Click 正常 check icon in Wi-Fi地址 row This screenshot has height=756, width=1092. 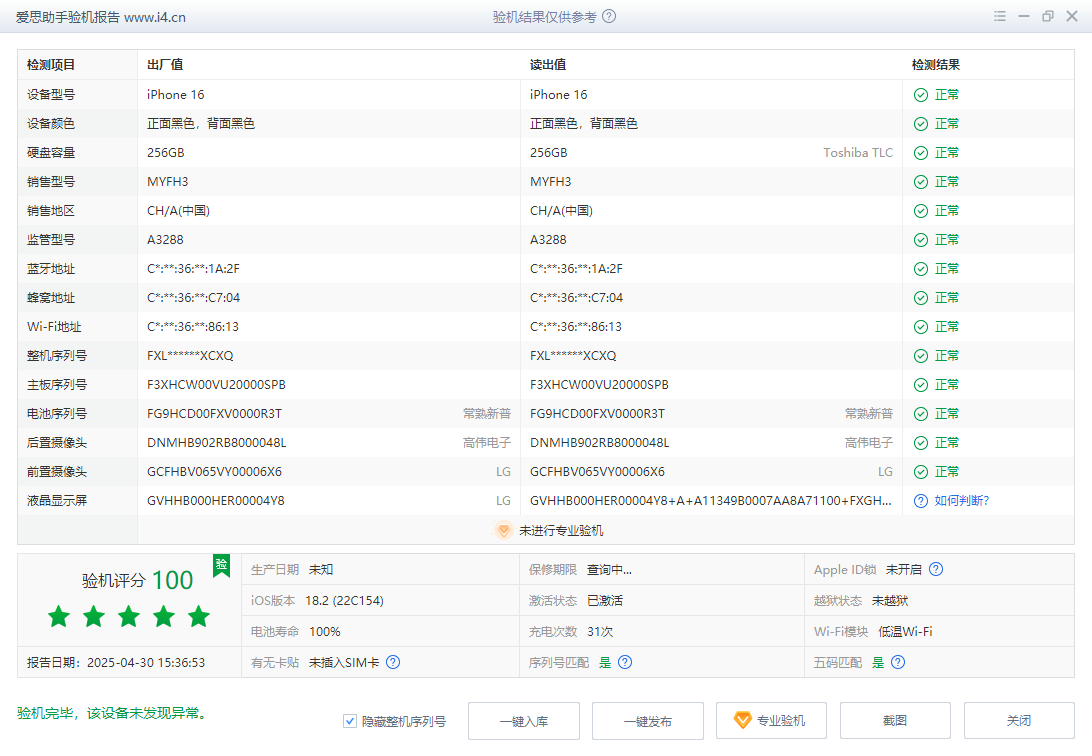tap(921, 327)
